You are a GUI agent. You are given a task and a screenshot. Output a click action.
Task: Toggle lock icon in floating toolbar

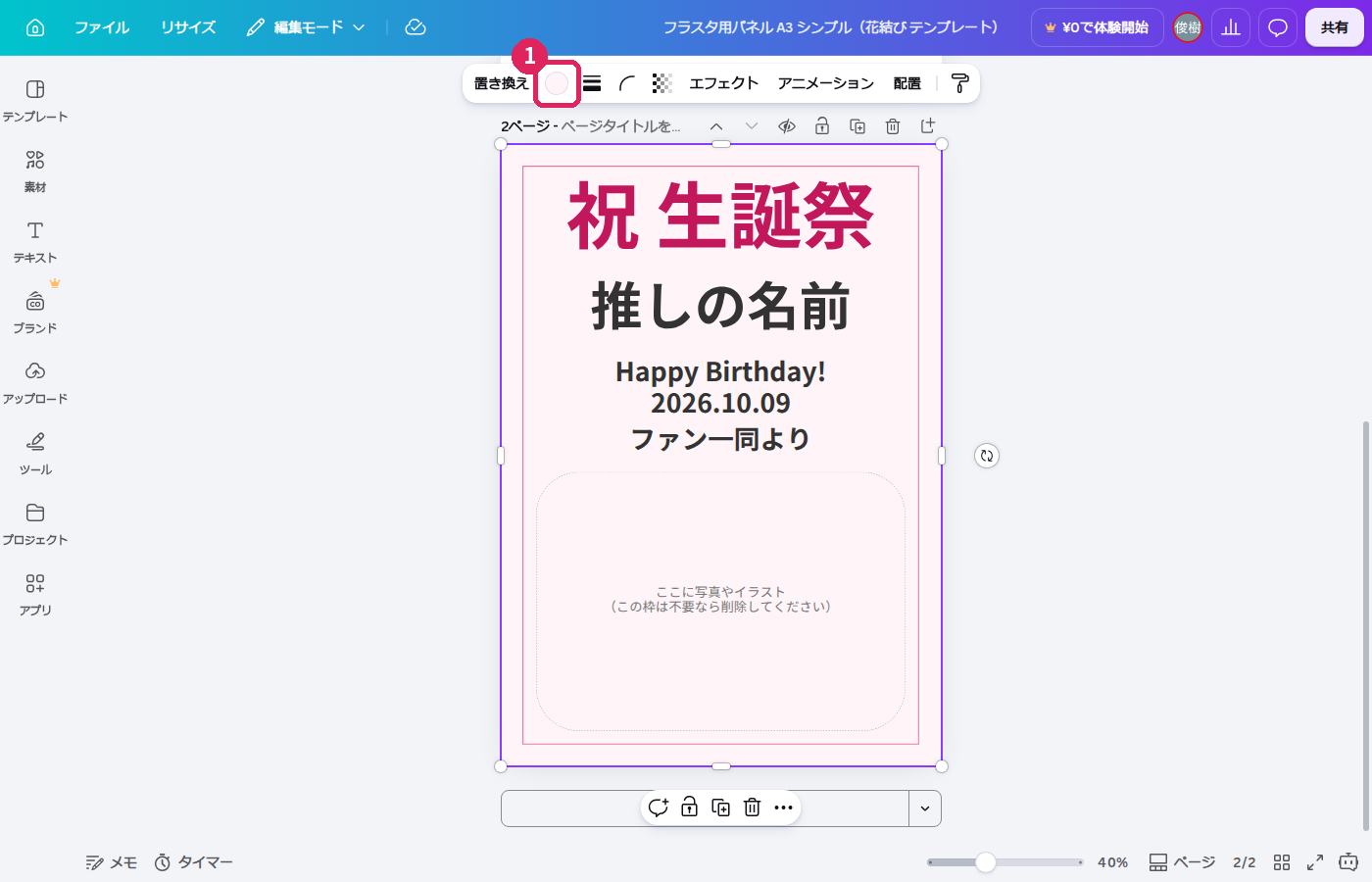click(x=690, y=808)
